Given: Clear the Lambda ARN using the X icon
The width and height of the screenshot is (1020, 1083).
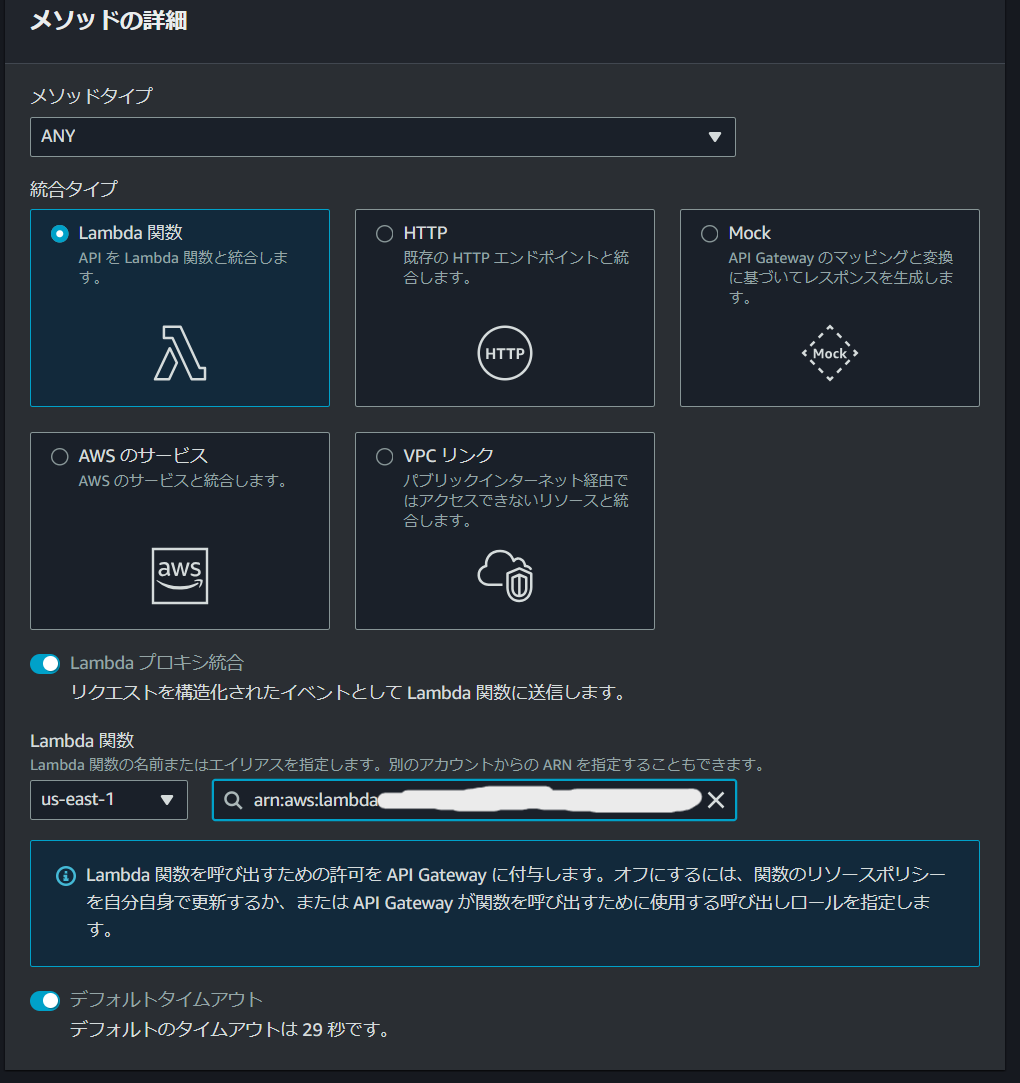Looking at the screenshot, I should point(716,800).
